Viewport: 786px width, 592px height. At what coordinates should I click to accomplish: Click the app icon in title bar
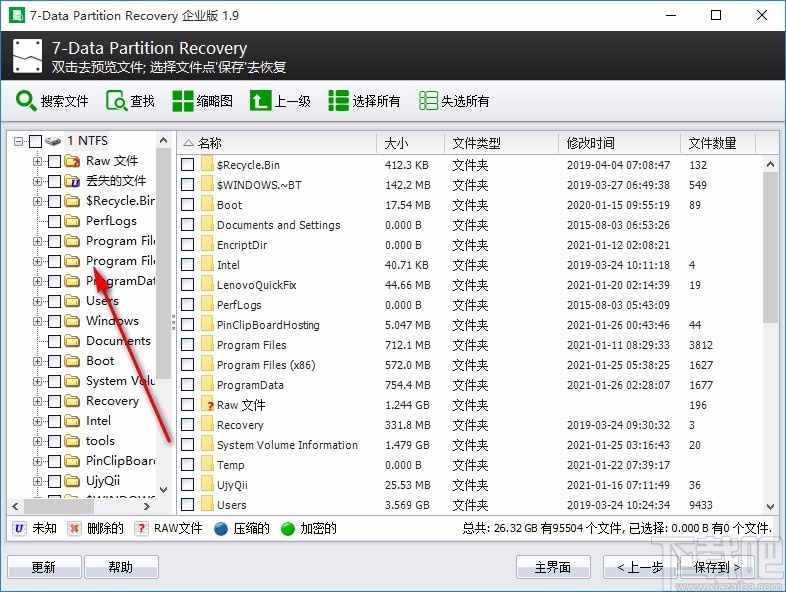17,15
